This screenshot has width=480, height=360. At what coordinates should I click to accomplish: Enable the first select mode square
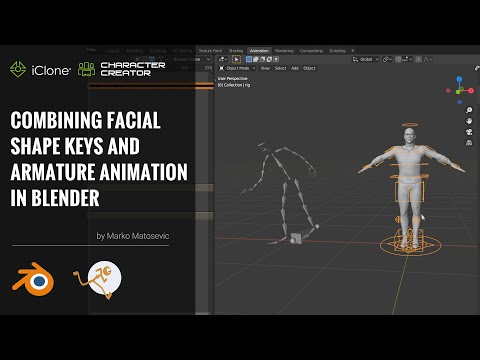tap(249, 59)
